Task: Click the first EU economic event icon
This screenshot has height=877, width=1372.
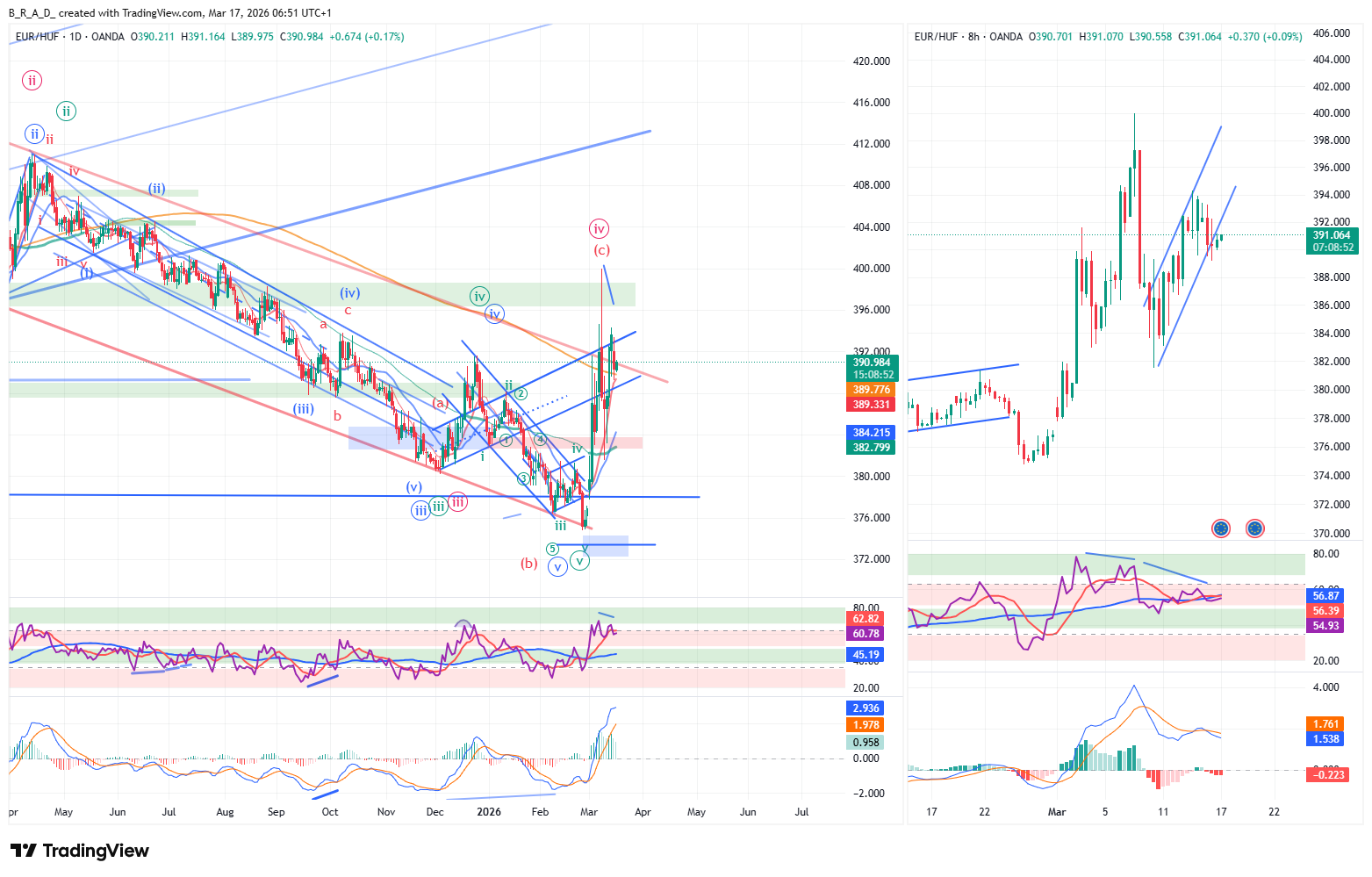Action: click(x=1220, y=528)
